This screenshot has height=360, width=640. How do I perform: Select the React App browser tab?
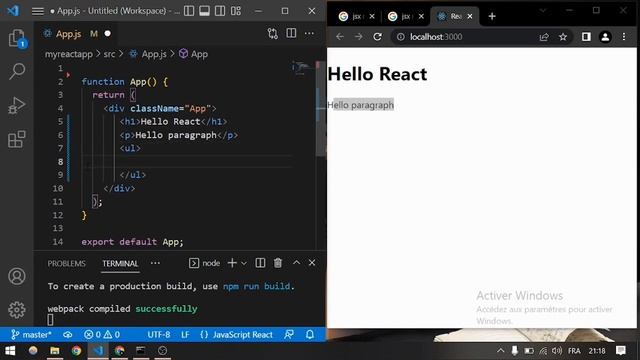click(455, 16)
